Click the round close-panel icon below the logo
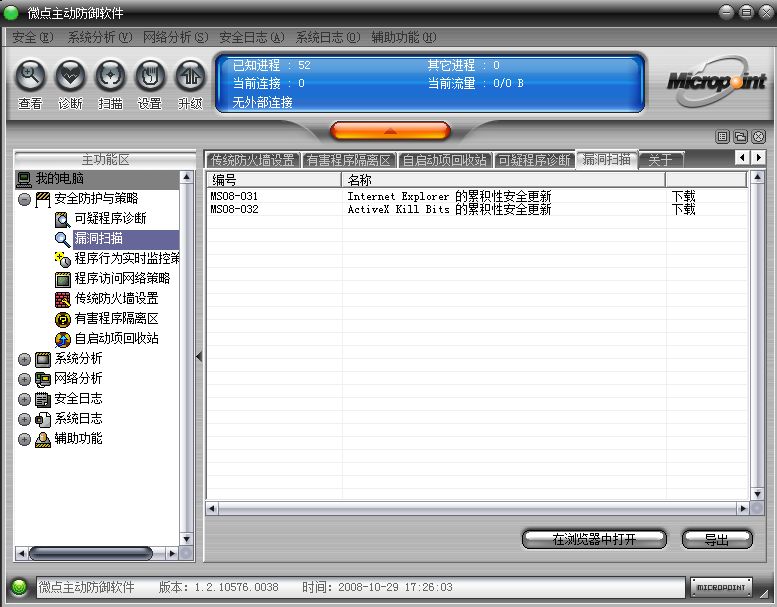The width and height of the screenshot is (777, 607). coord(759,137)
